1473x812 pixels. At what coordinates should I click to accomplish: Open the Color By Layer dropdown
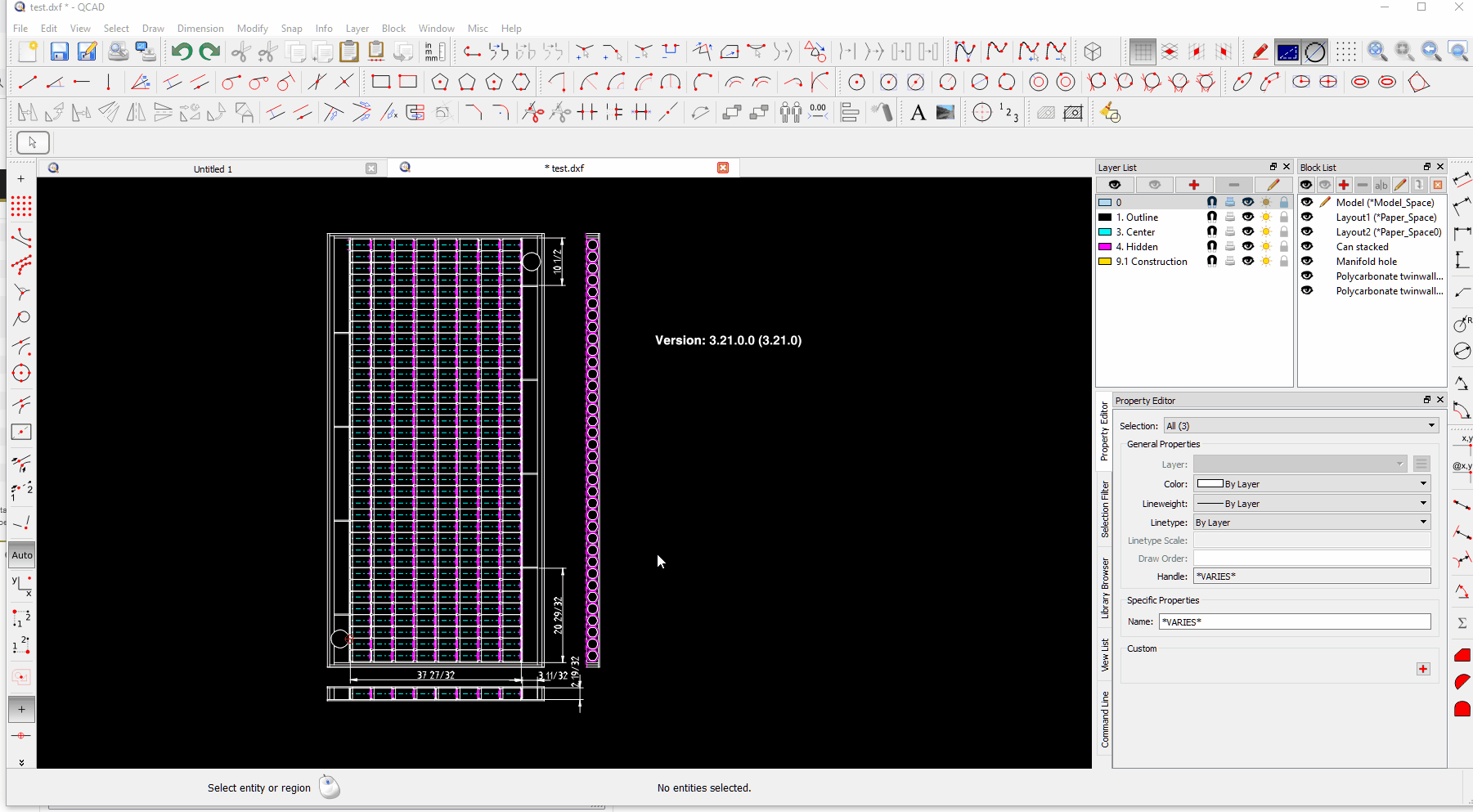1311,484
